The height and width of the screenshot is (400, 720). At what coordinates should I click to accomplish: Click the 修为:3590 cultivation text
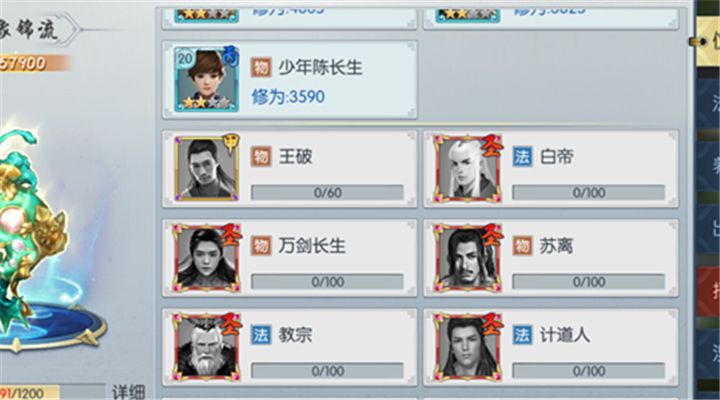pos(288,96)
